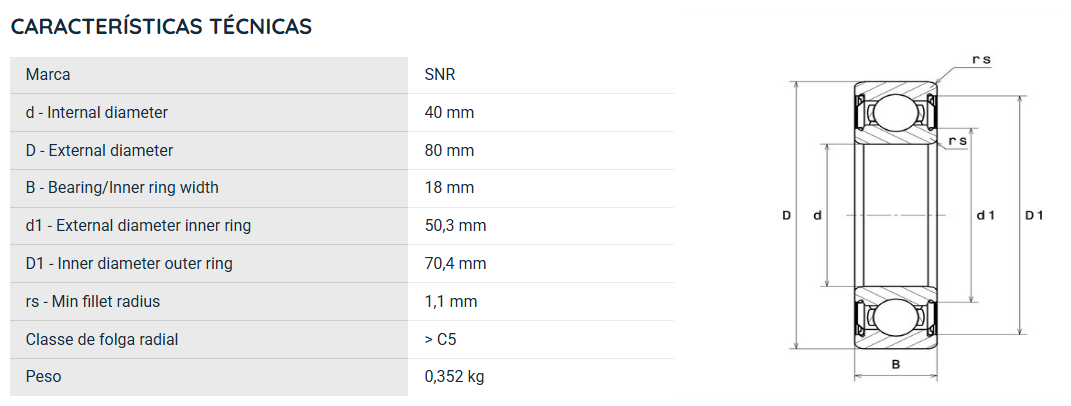The width and height of the screenshot is (1071, 406).
Task: Click the top rs label in the diagram
Action: click(980, 60)
